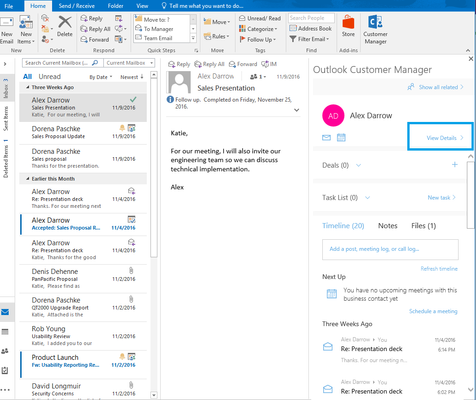Expand the folder pane arrow

tap(5, 64)
